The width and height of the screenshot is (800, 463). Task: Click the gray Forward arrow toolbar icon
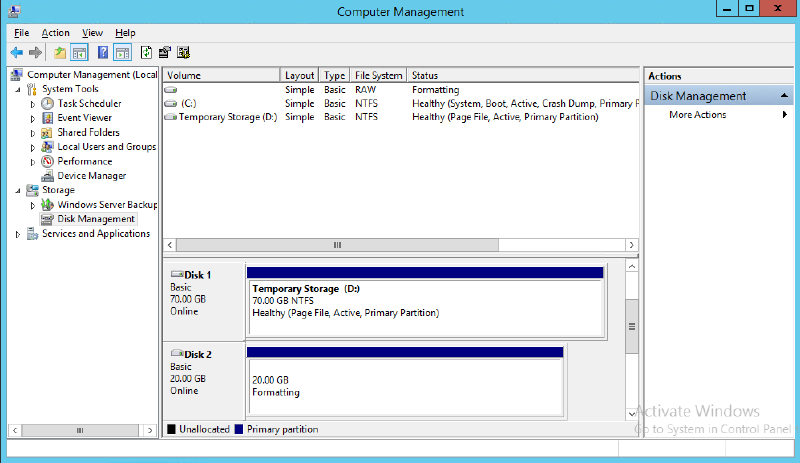[35, 52]
